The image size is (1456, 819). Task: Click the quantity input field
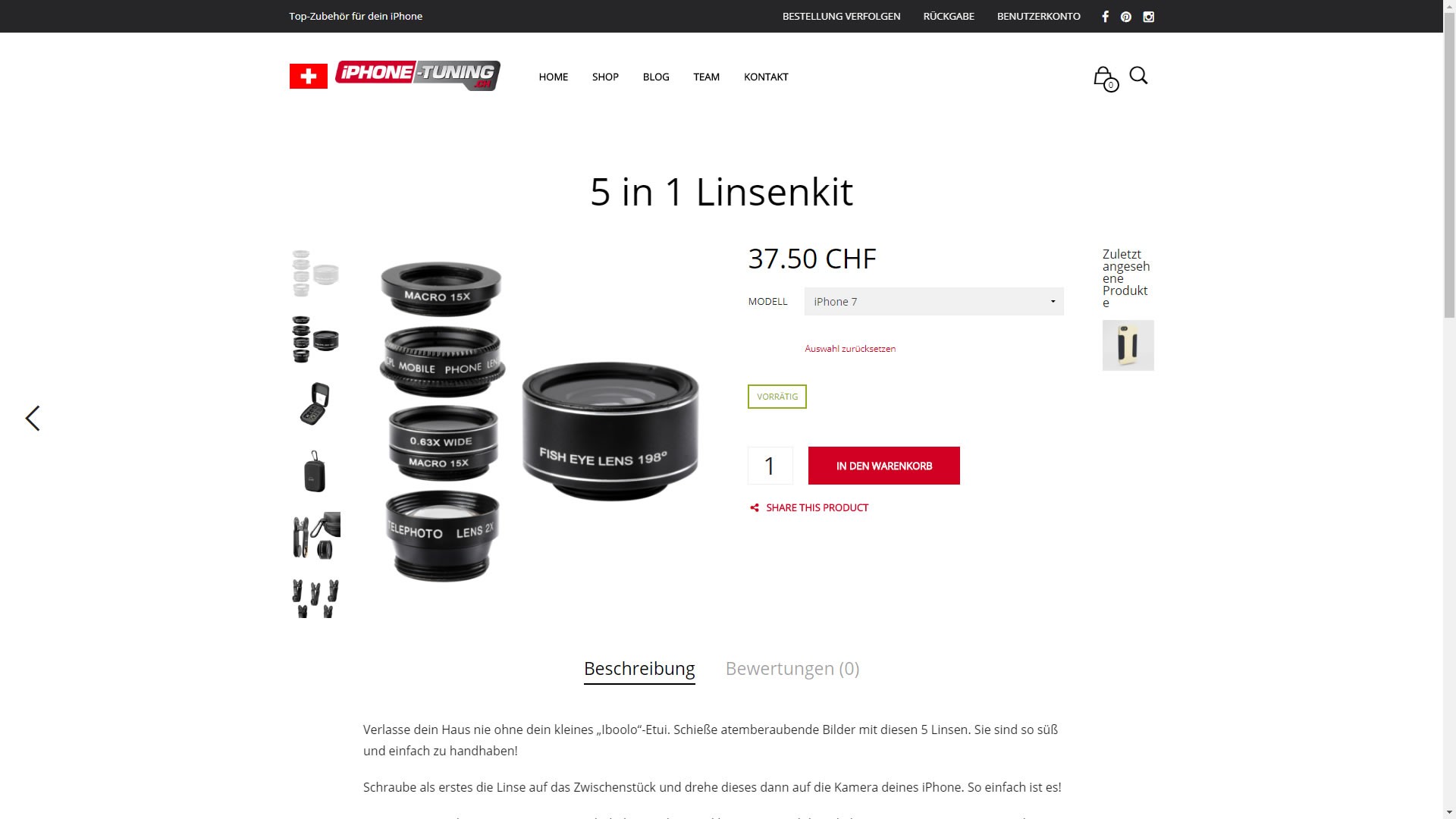(770, 466)
